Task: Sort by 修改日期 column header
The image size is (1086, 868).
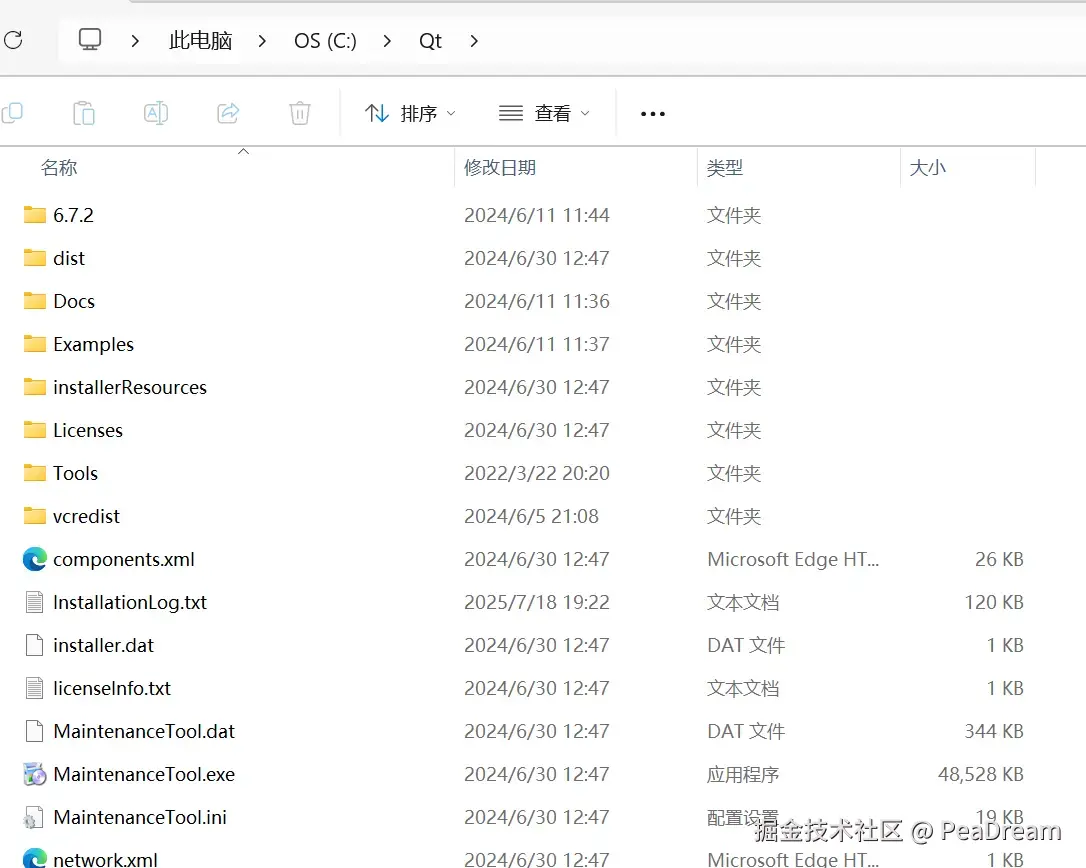Action: pos(500,168)
